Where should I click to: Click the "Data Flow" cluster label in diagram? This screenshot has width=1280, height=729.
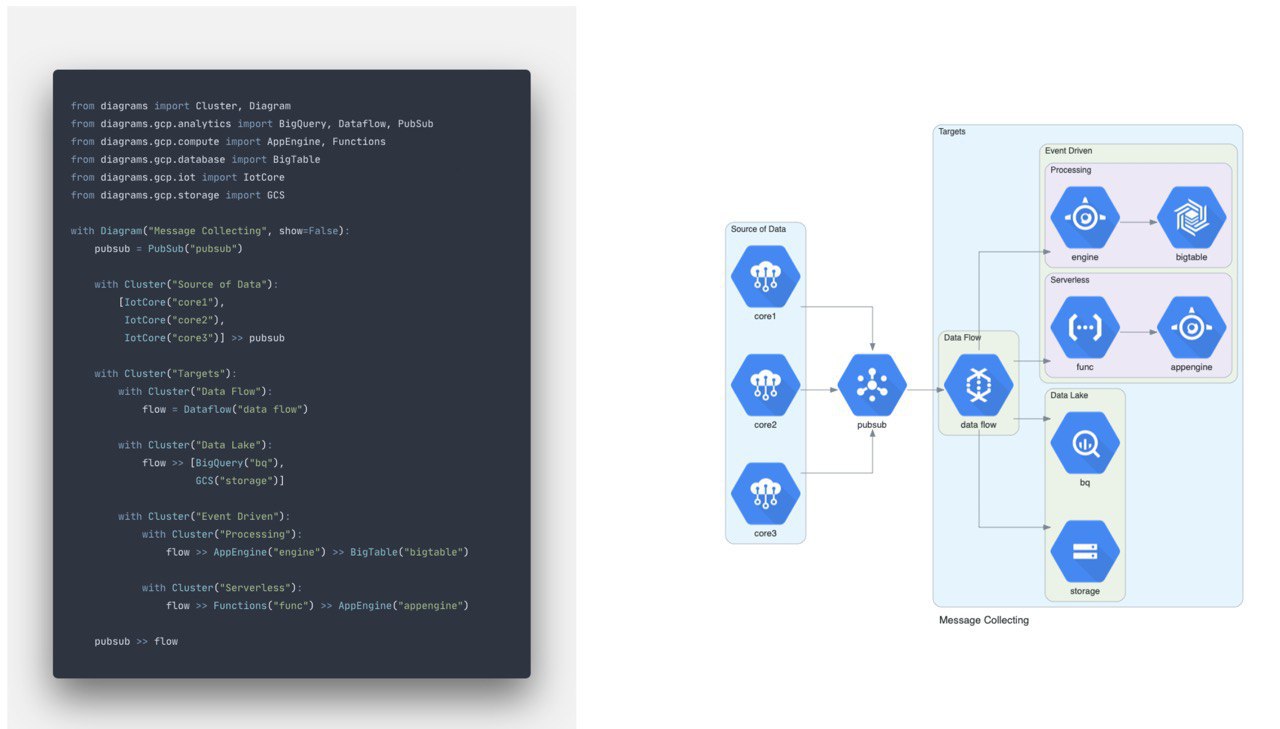tap(963, 338)
